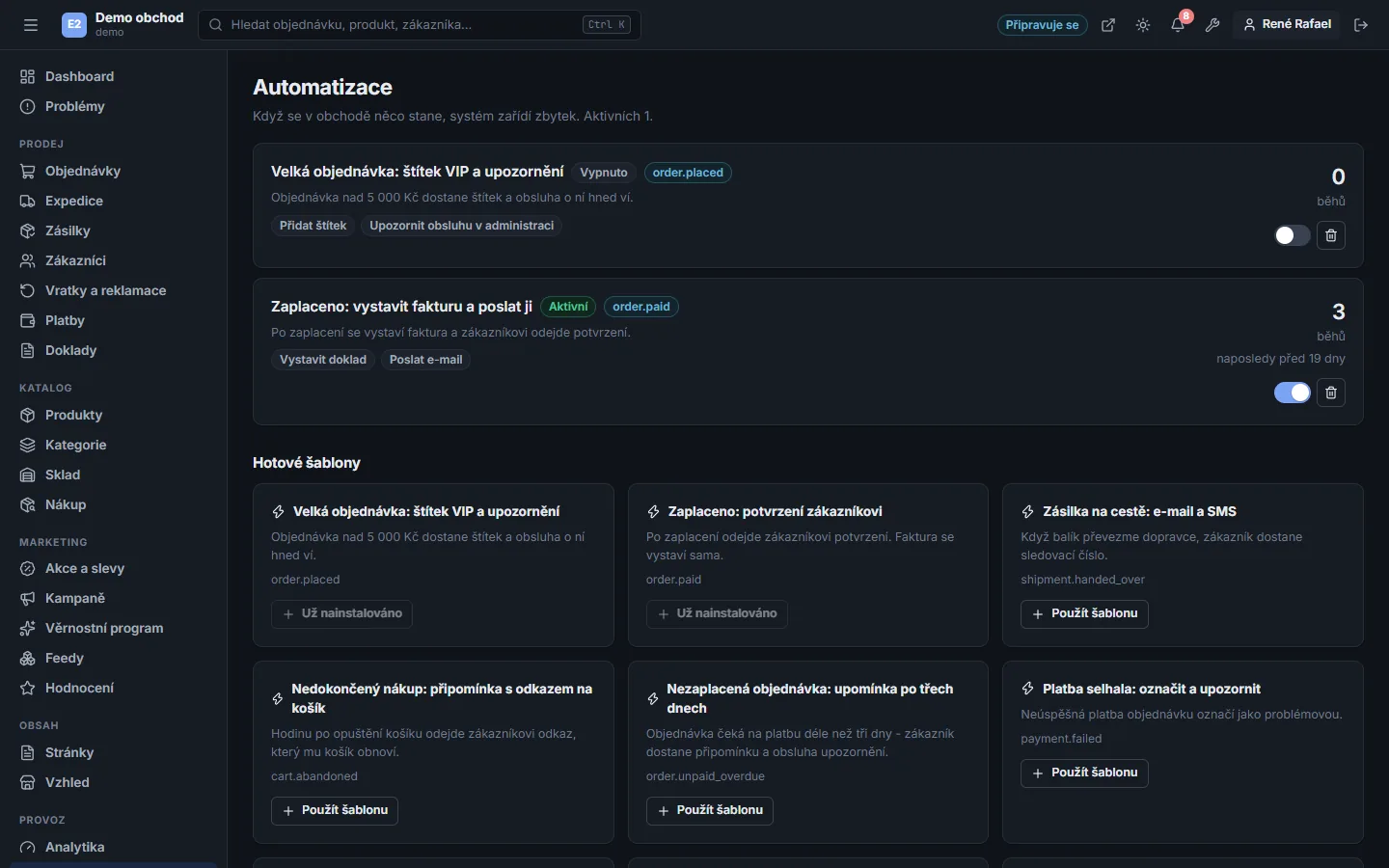The height and width of the screenshot is (868, 1389).
Task: Switch theme with sun icon
Action: (1143, 25)
